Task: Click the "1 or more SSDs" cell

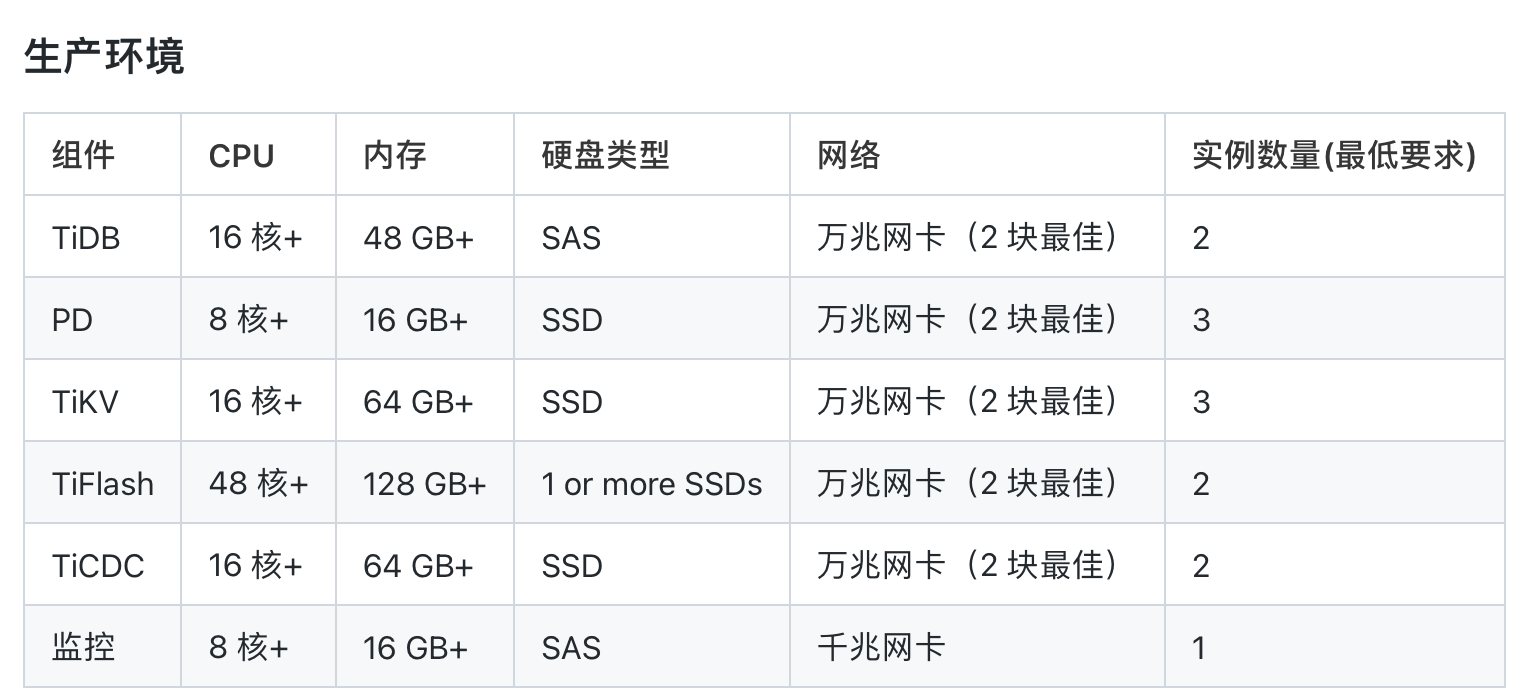Action: (x=651, y=484)
